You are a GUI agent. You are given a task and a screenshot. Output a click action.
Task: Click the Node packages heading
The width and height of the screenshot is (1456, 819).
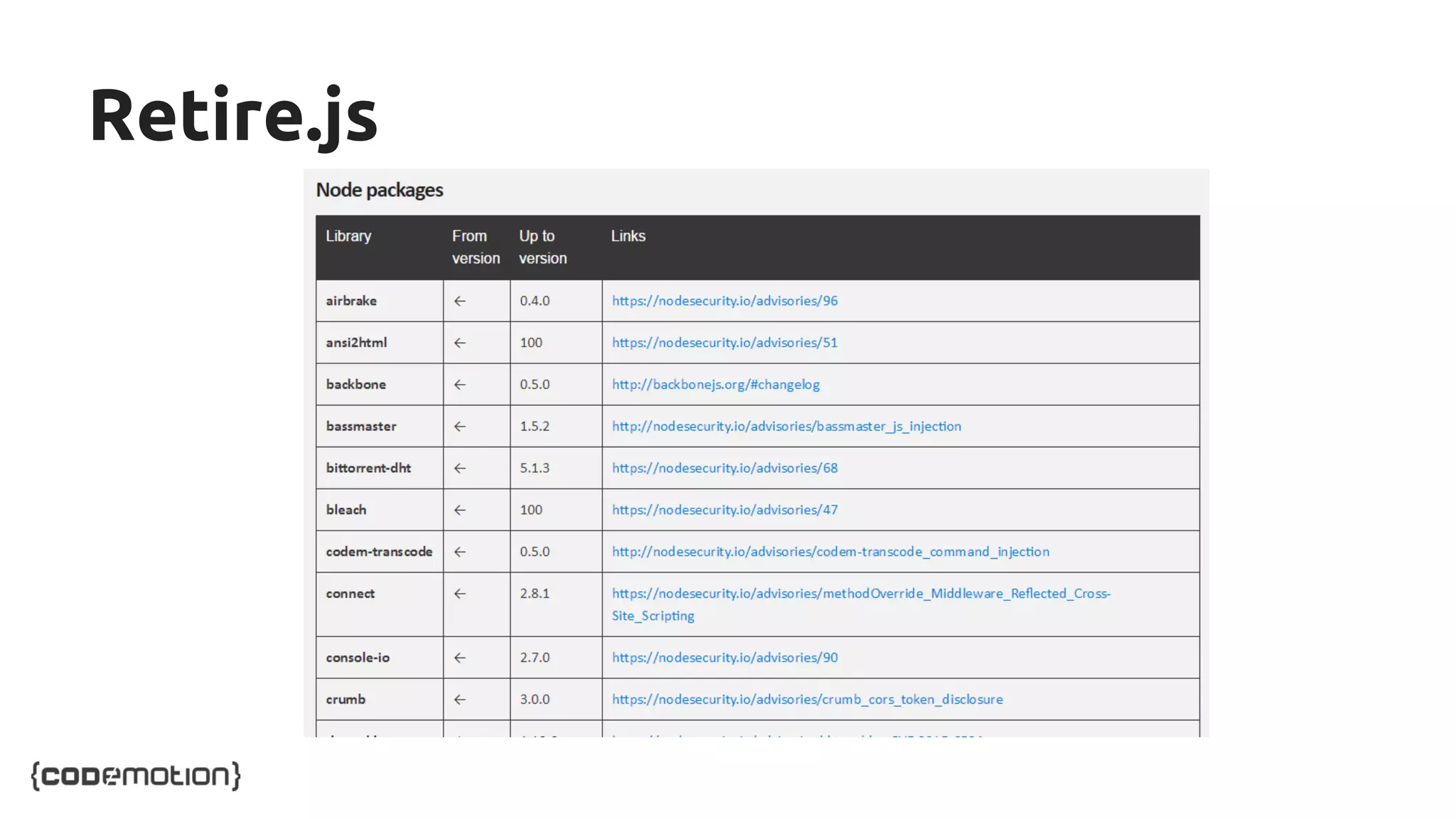pyautogui.click(x=379, y=190)
